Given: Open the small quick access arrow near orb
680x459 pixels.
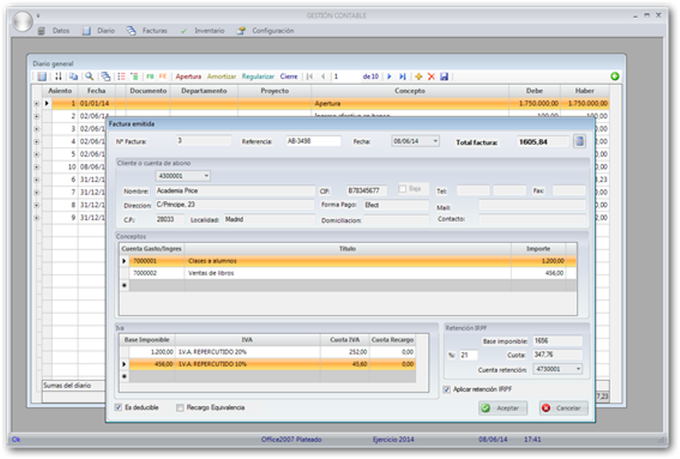Looking at the screenshot, I should pos(38,16).
